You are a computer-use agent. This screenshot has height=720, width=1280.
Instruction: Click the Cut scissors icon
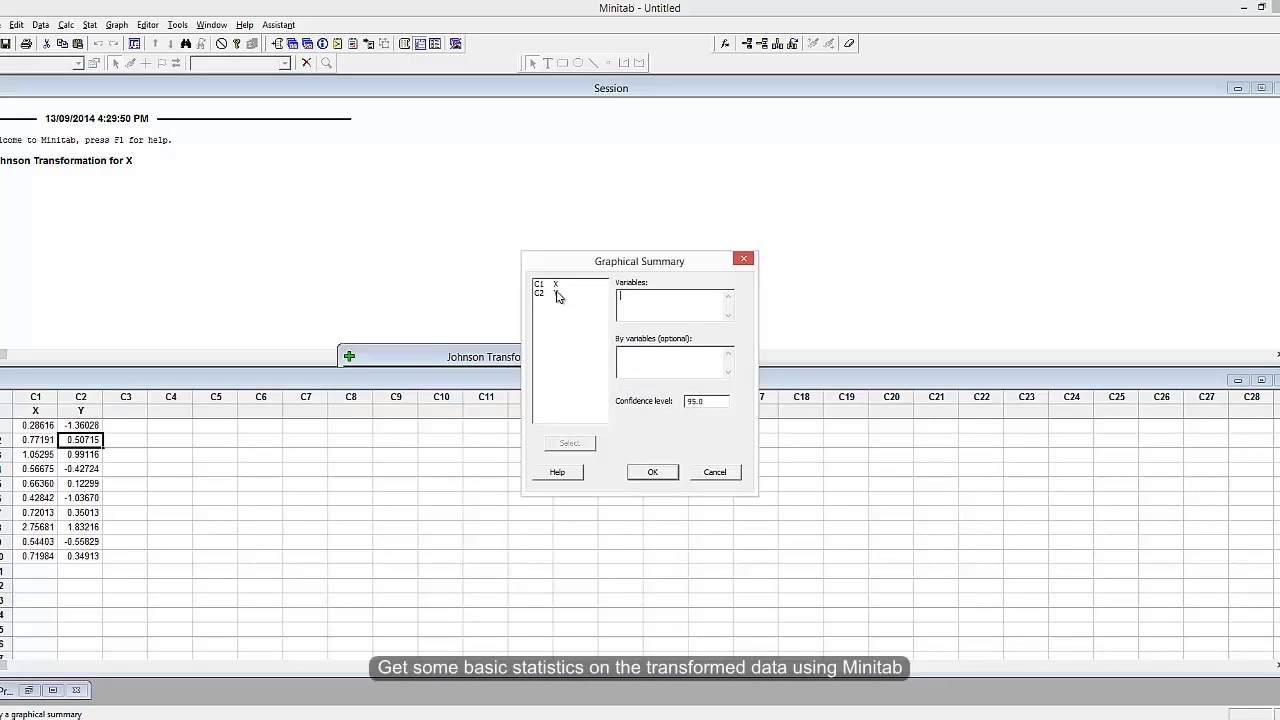click(46, 44)
